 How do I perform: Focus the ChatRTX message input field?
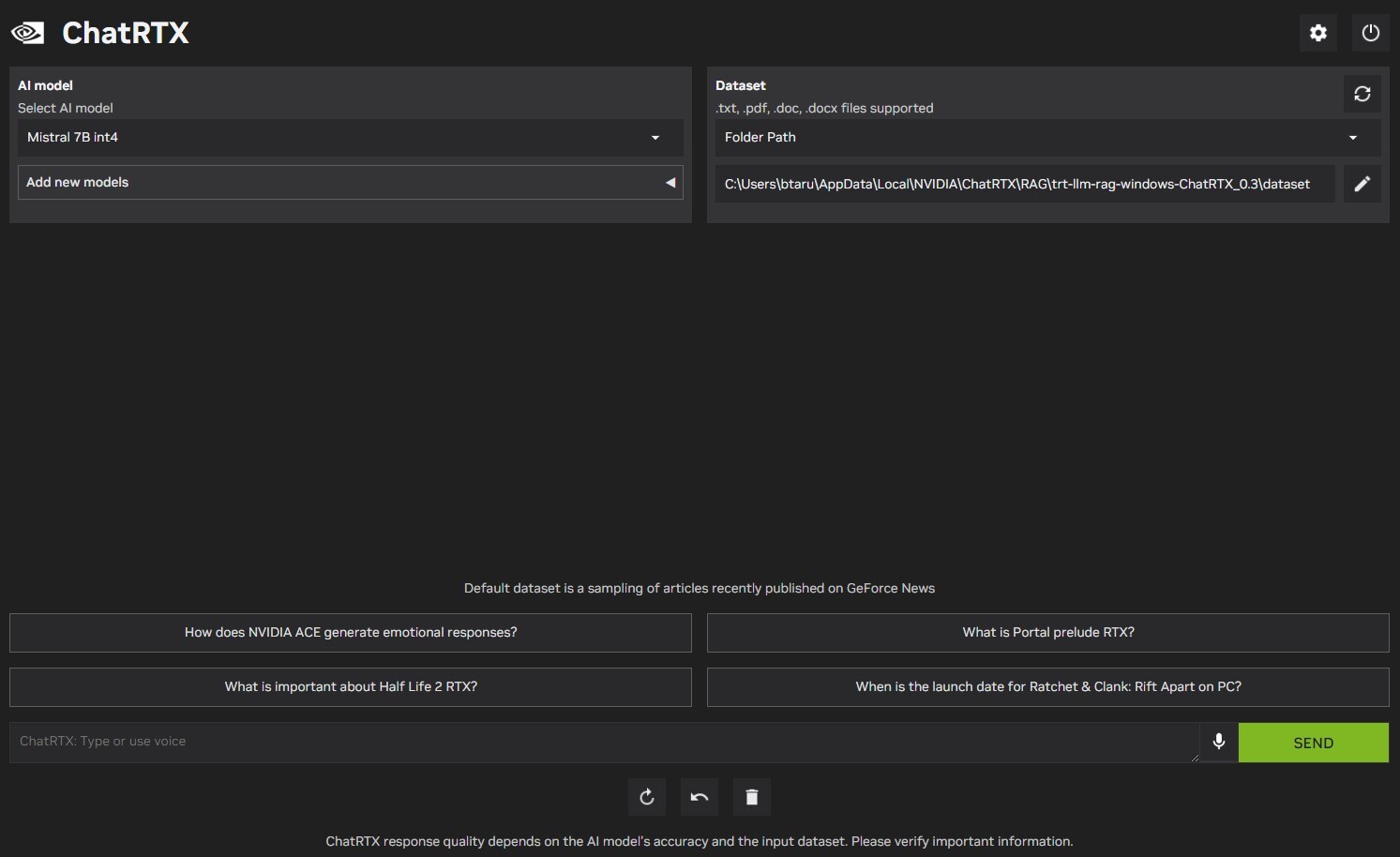[604, 742]
